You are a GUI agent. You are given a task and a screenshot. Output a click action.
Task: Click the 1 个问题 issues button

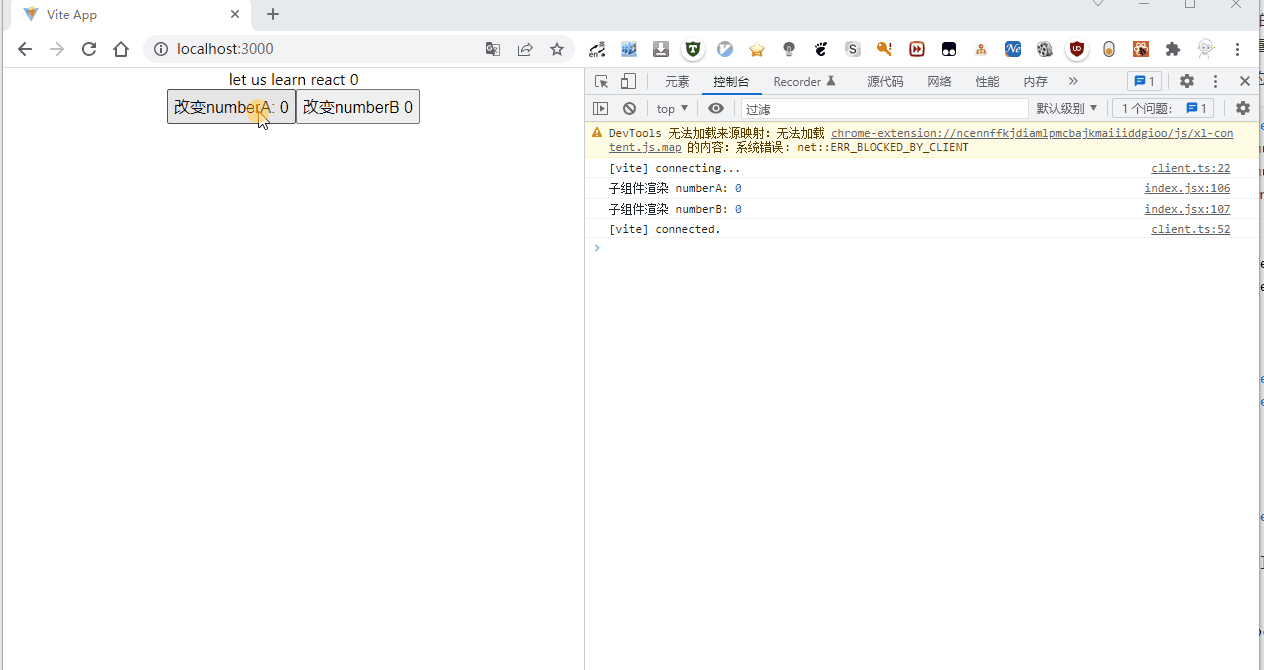point(1163,108)
